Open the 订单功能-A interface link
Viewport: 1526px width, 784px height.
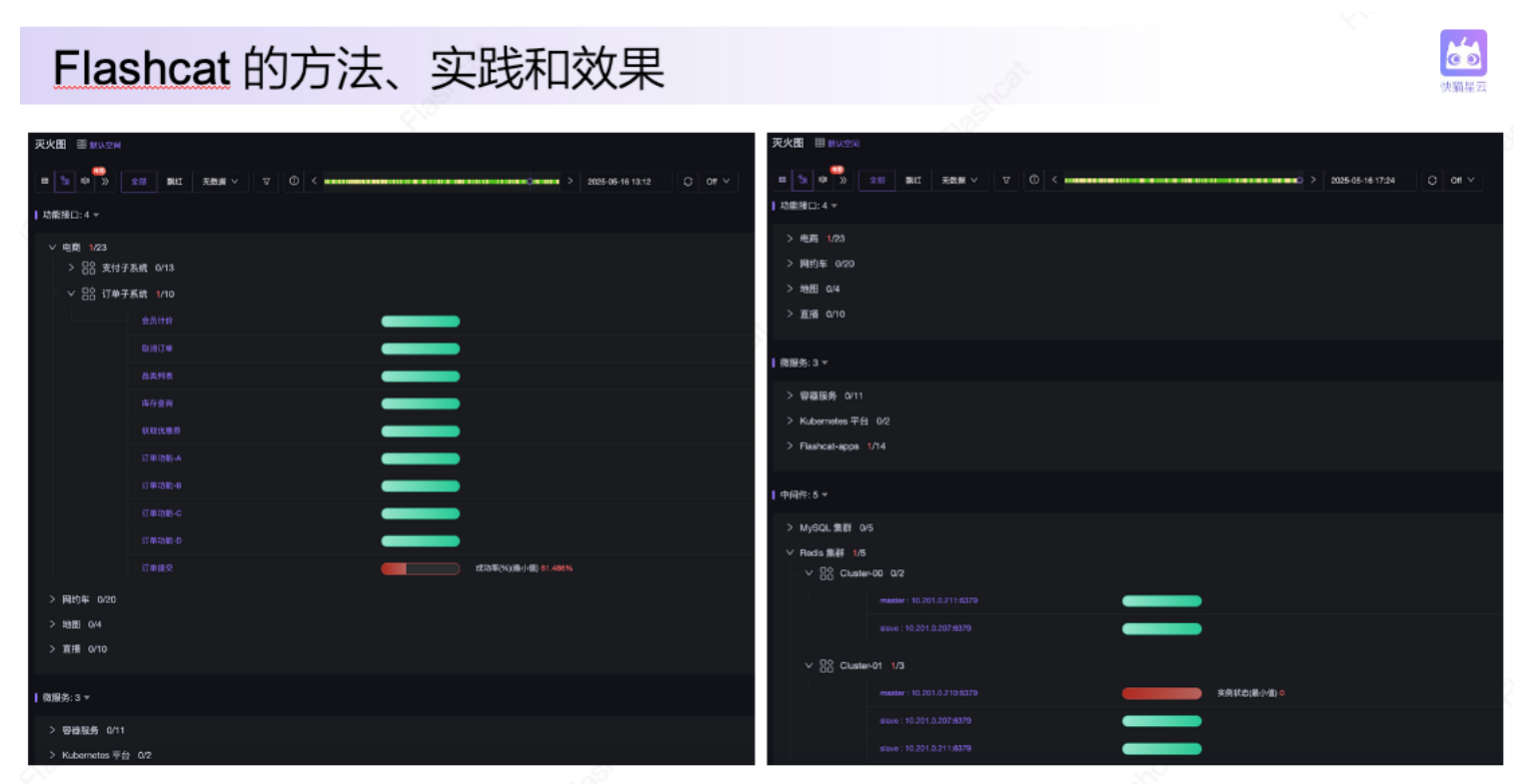tap(161, 458)
